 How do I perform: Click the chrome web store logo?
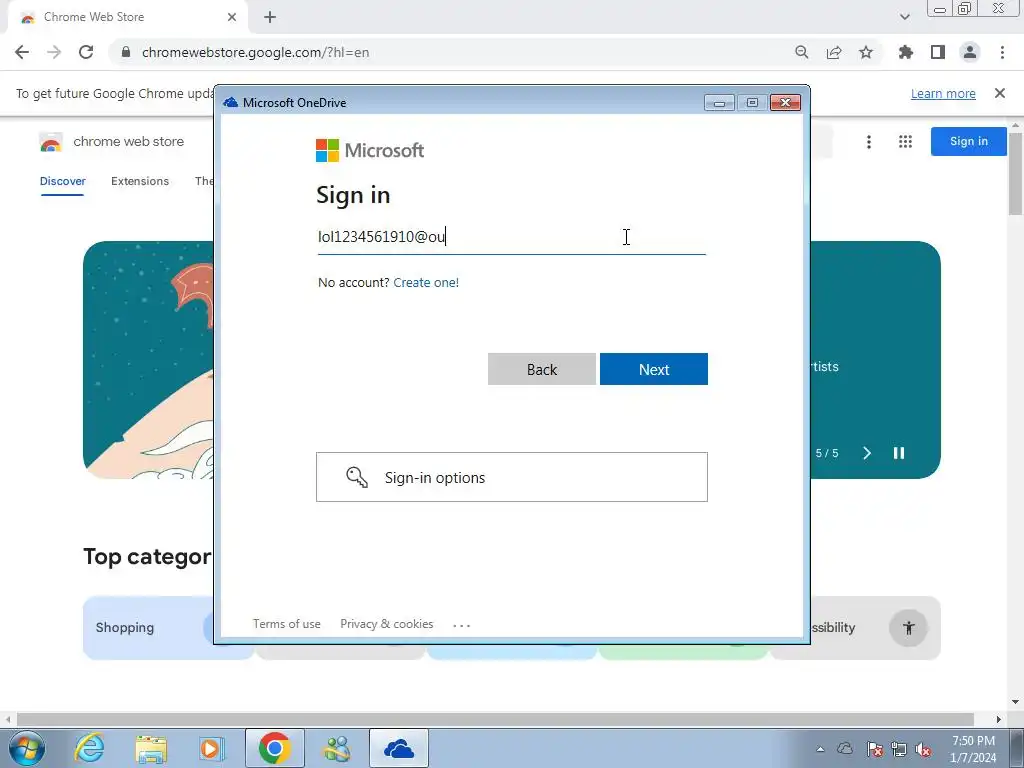coord(111,142)
